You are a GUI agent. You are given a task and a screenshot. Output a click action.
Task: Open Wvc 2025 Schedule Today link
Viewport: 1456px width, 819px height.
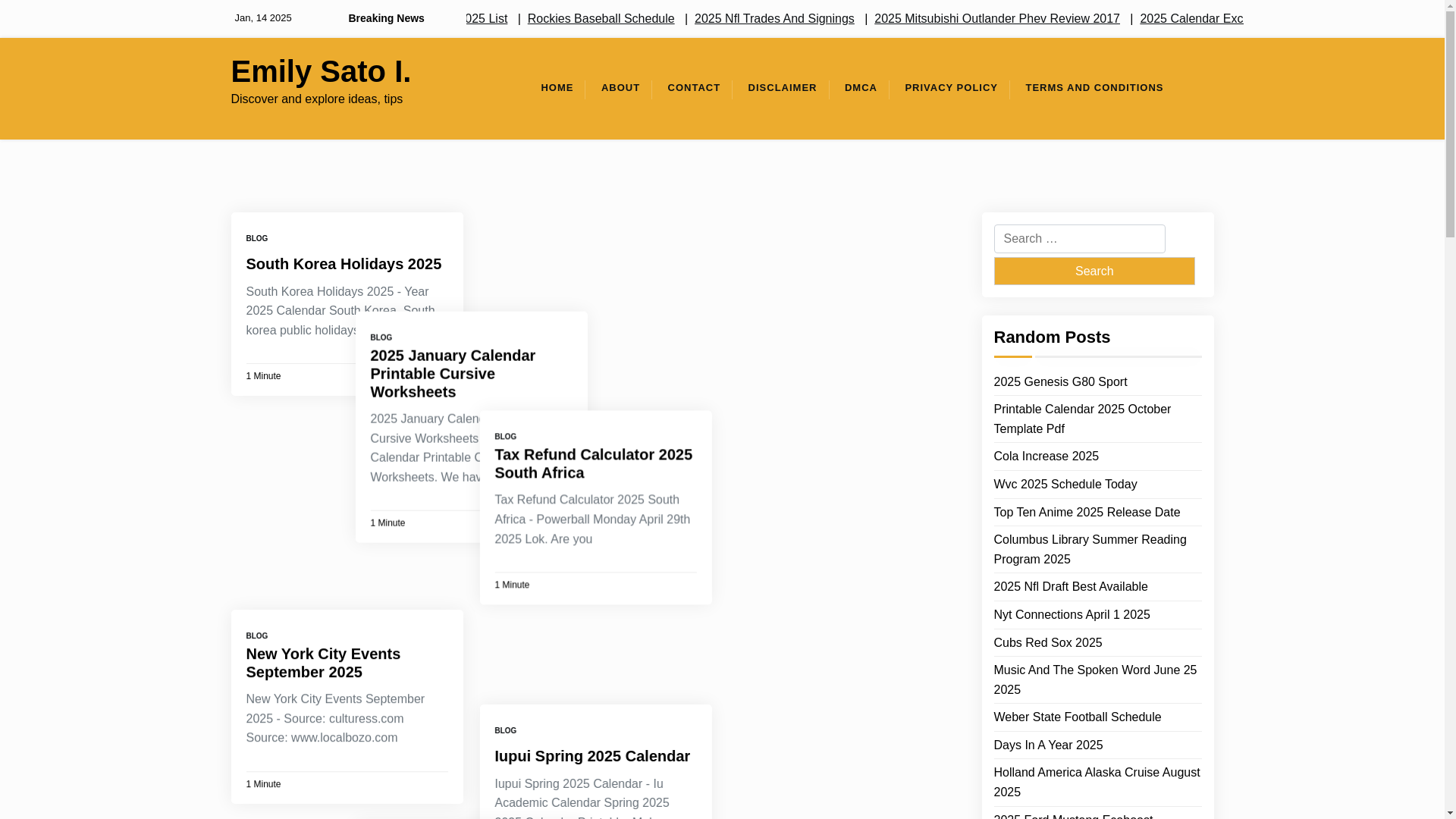tap(1065, 485)
